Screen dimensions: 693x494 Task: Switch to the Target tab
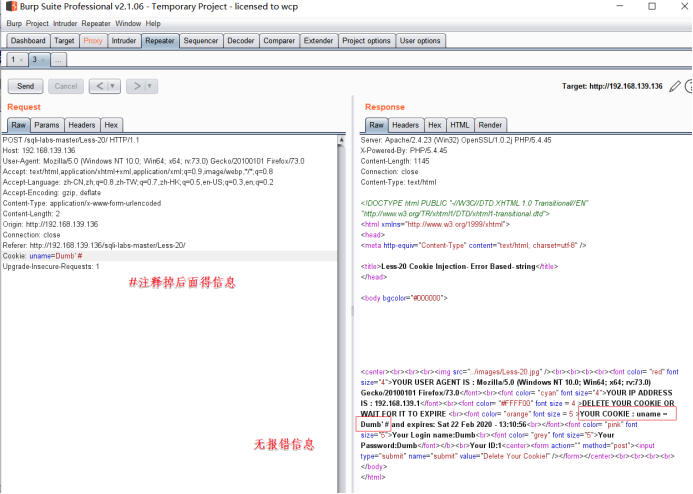pos(64,41)
